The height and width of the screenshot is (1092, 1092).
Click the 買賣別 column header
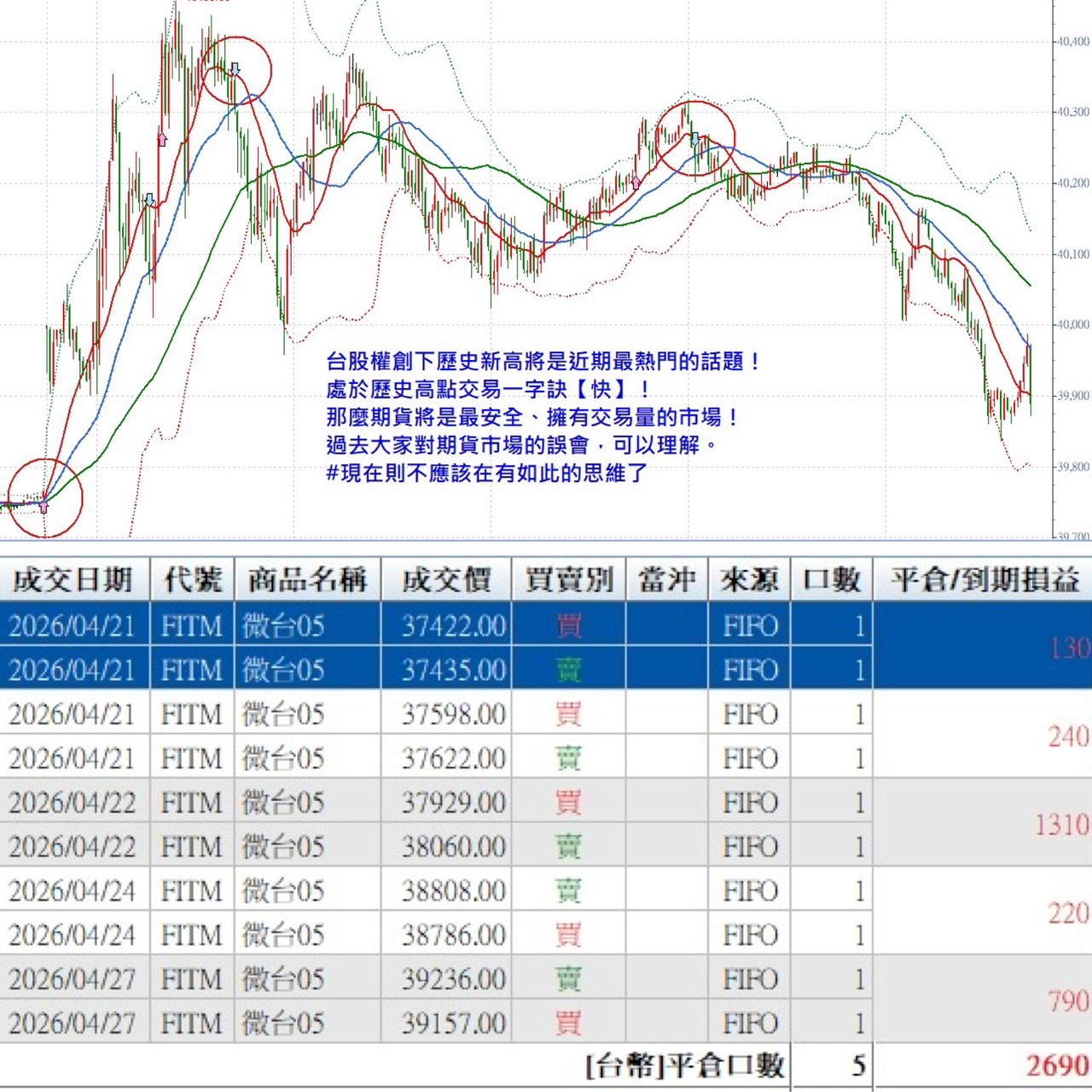click(x=568, y=580)
